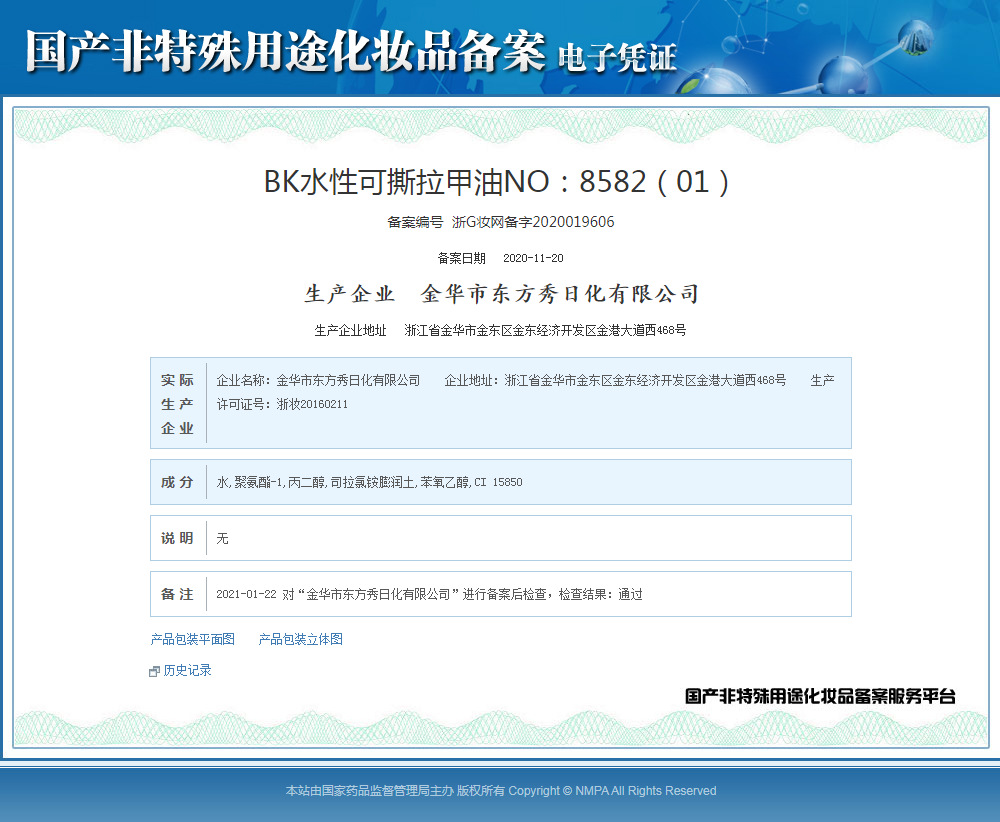Click the 企业地址 entry in the 实际生产企业 row
This screenshot has height=822, width=1000.
tap(615, 381)
